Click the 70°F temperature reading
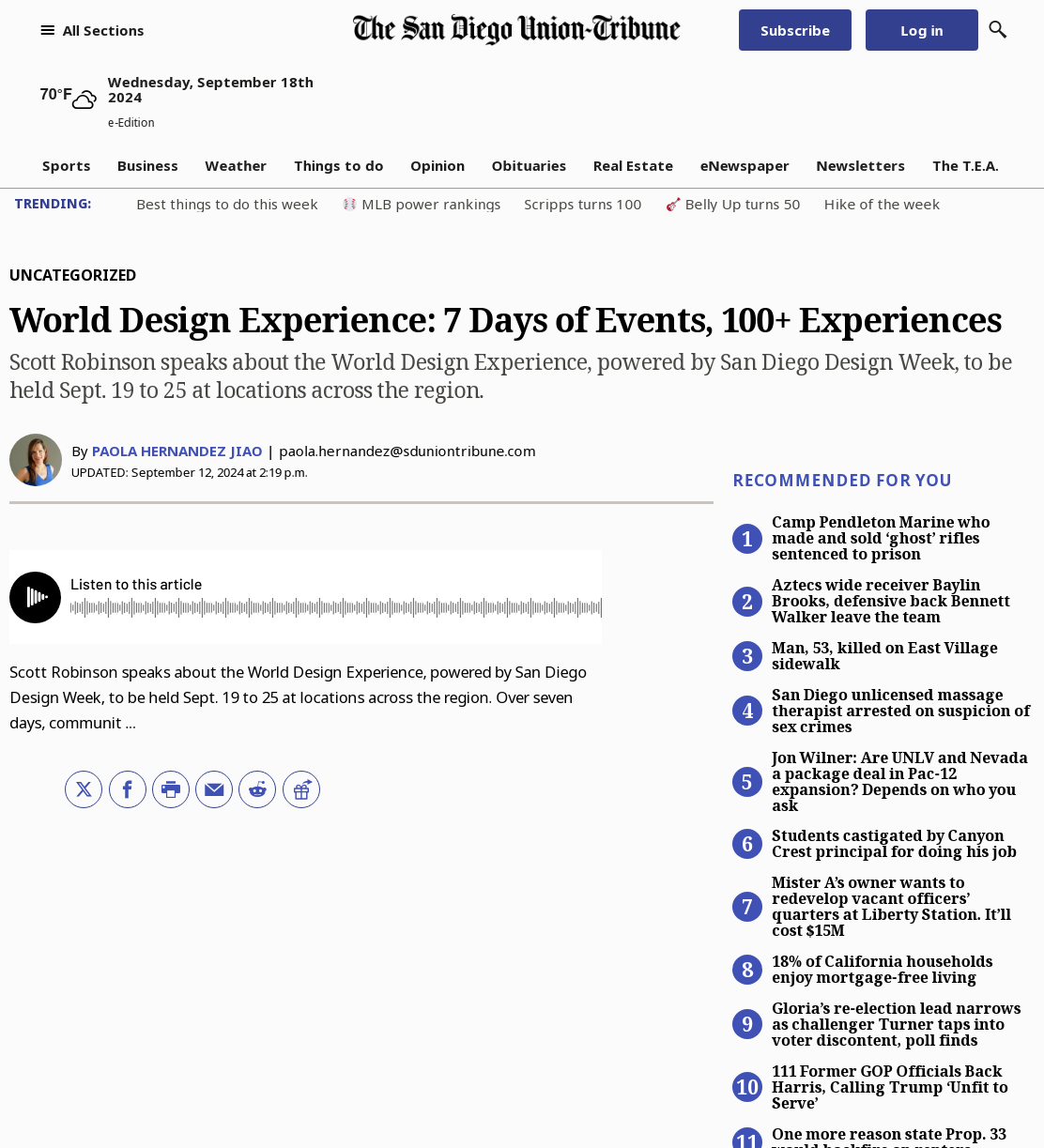Screen dimensions: 1044x1148 (55, 94)
